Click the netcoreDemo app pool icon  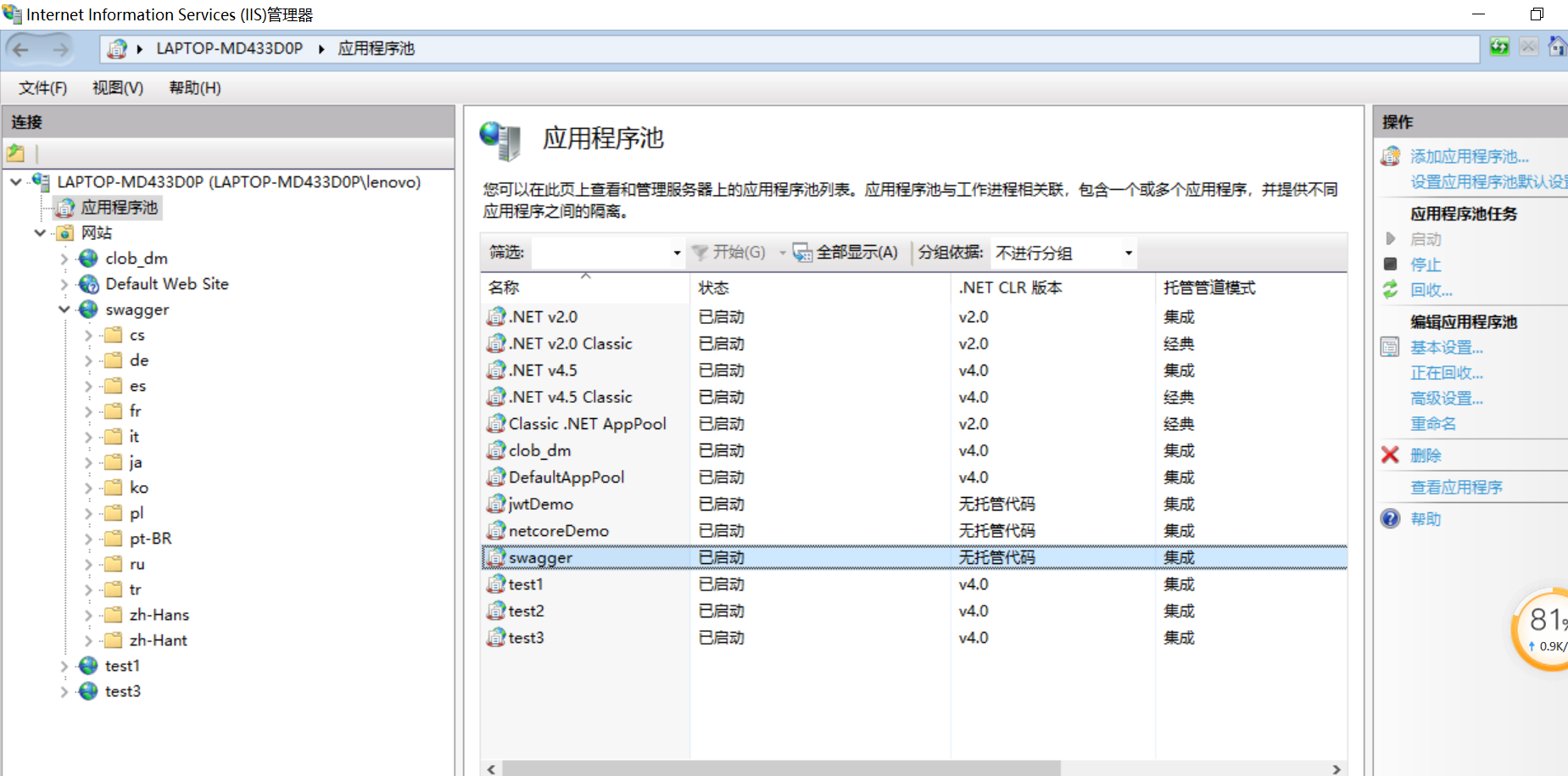point(496,530)
